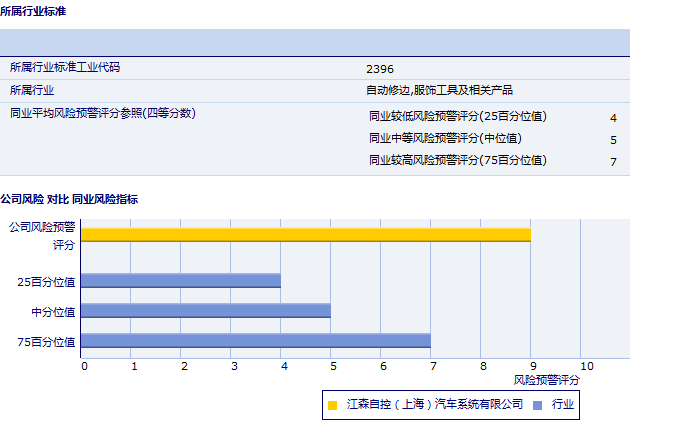Click the 行业 legend label
Viewport: 698px width, 426px height.
563,404
